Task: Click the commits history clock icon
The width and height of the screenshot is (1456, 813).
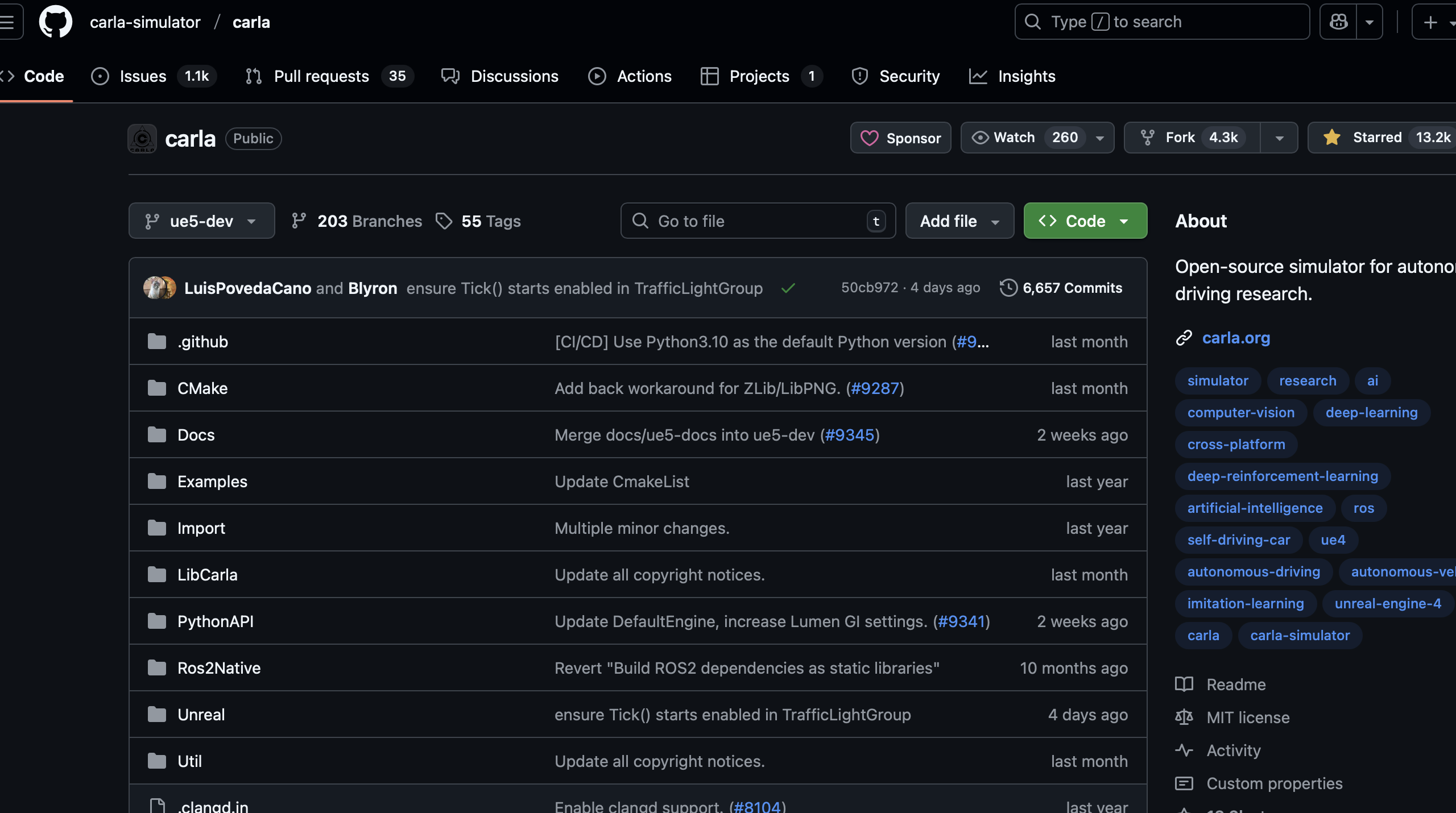Action: (1008, 288)
